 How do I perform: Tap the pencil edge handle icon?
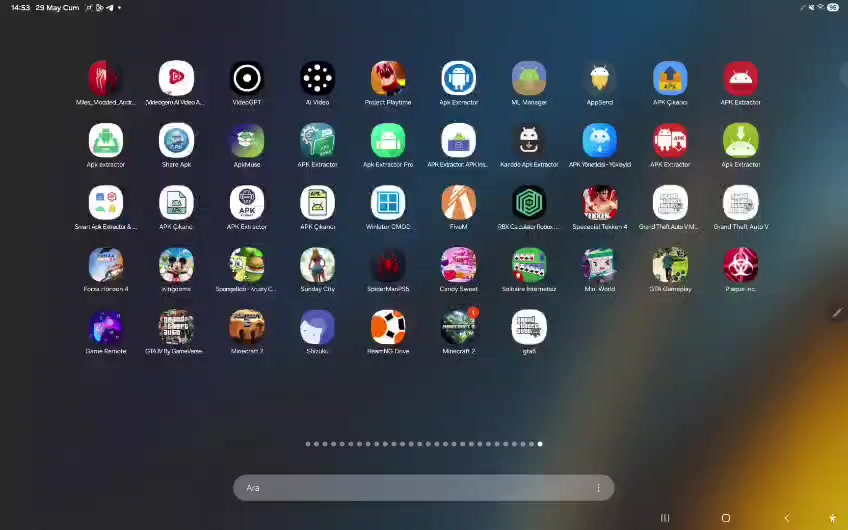pos(837,313)
